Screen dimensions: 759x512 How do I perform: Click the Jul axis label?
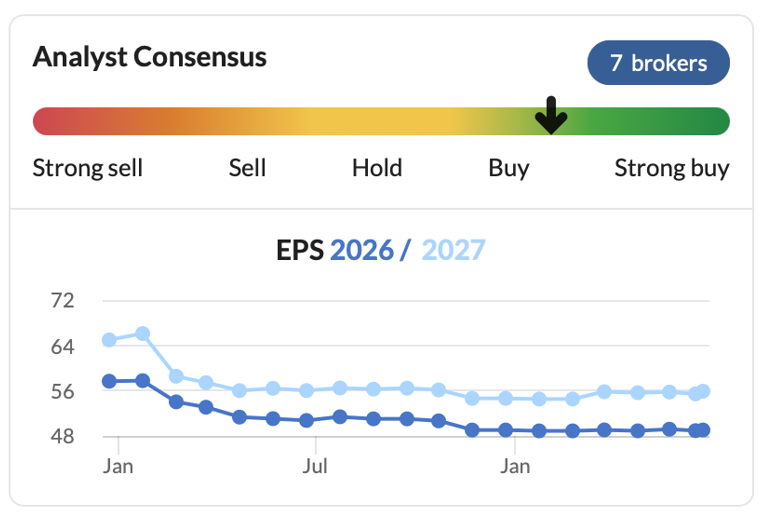pyautogui.click(x=315, y=467)
